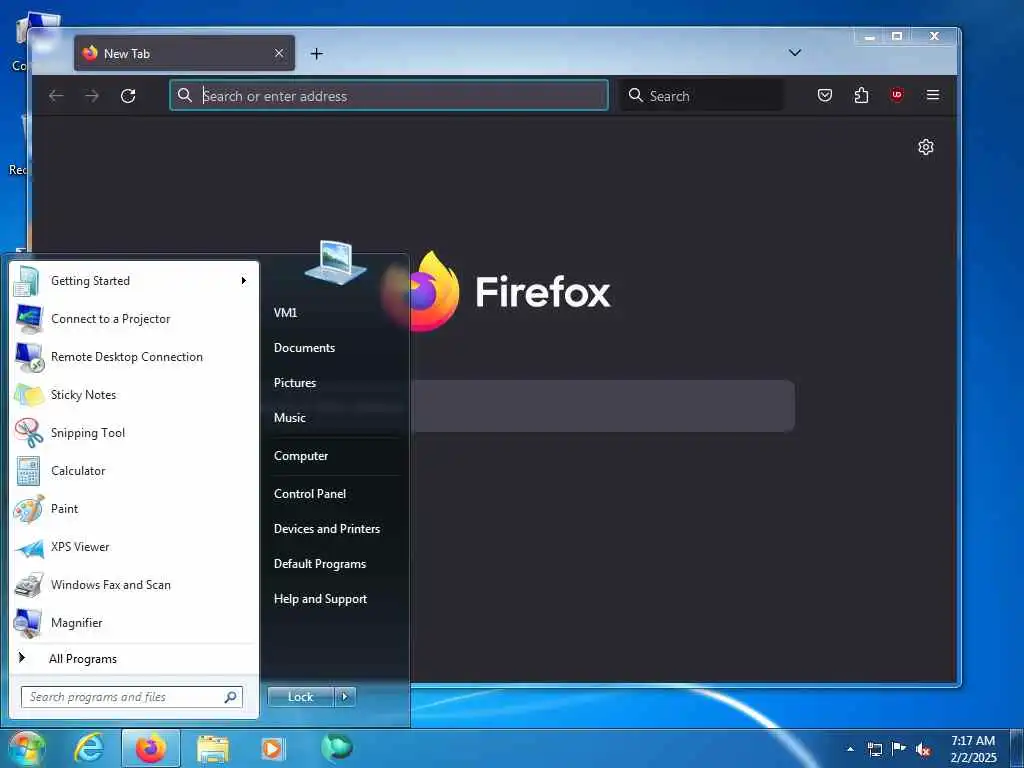Launch Connect to a Projector

[134, 319]
